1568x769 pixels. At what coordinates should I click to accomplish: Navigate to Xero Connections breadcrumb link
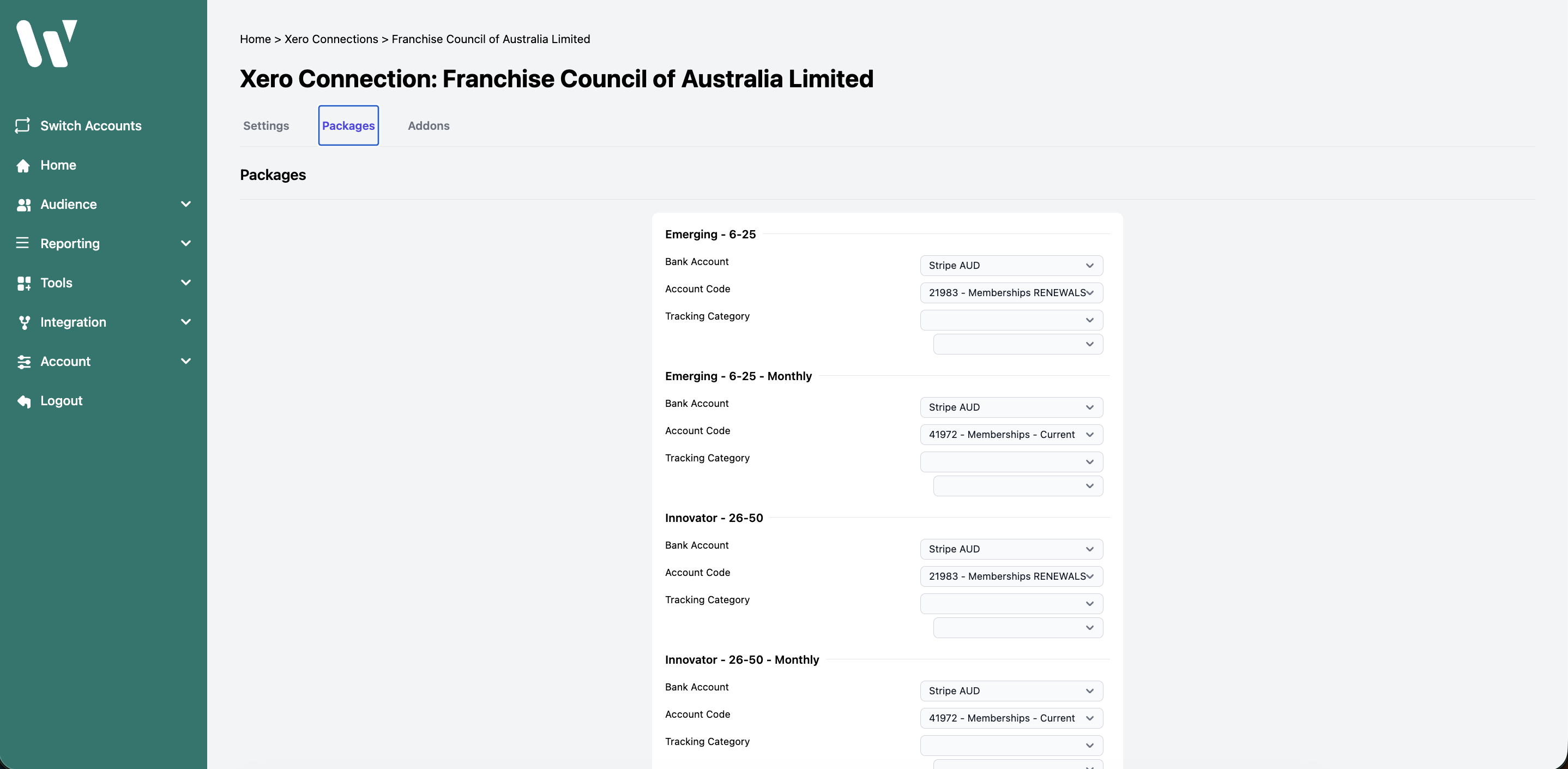click(x=330, y=39)
